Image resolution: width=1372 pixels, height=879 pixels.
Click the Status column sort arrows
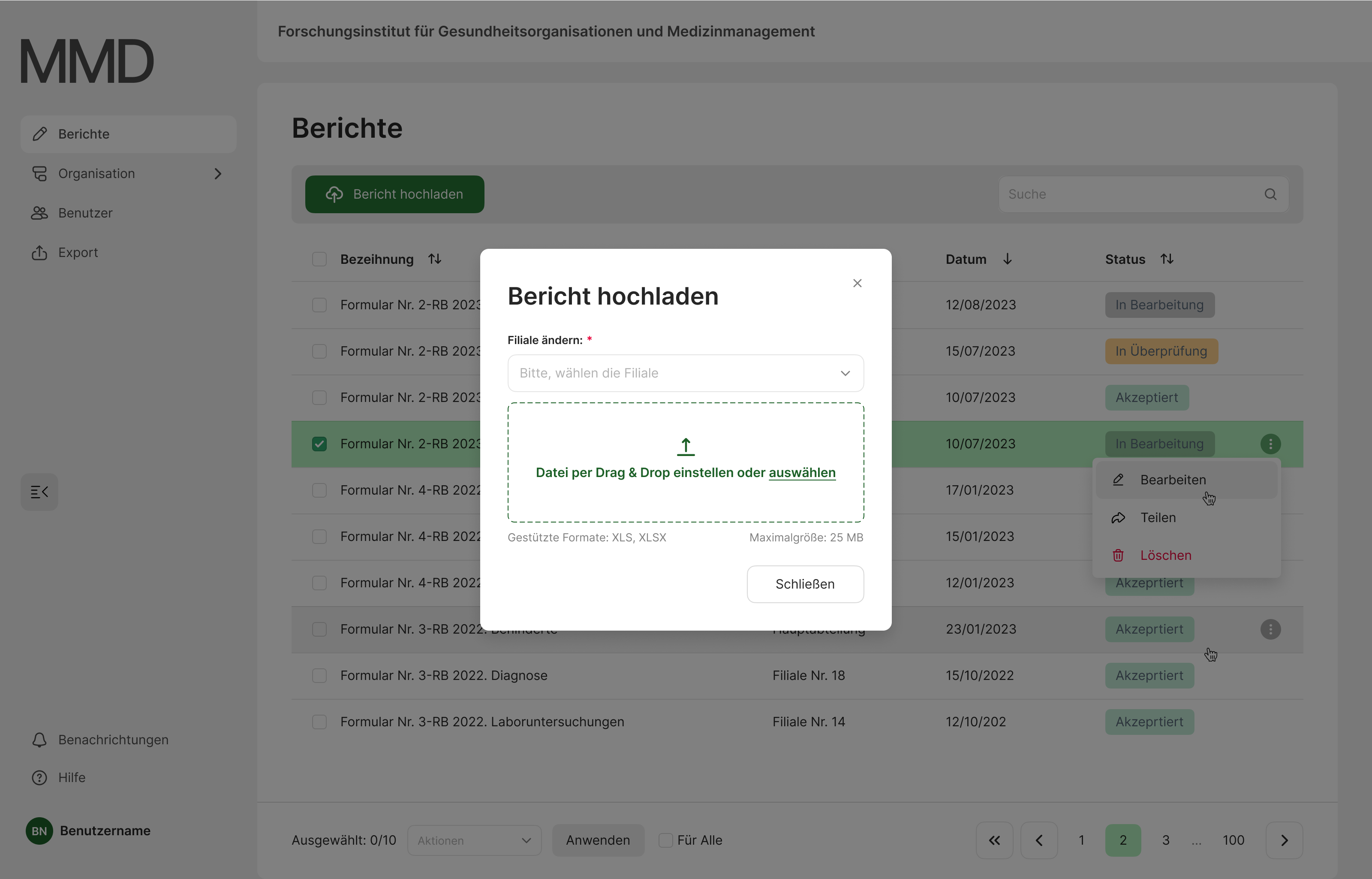[1167, 259]
